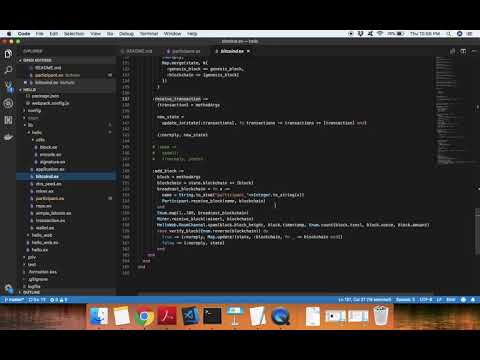Click errors and warnings count in status bar
Screen dimensions: 480x360
[58, 300]
